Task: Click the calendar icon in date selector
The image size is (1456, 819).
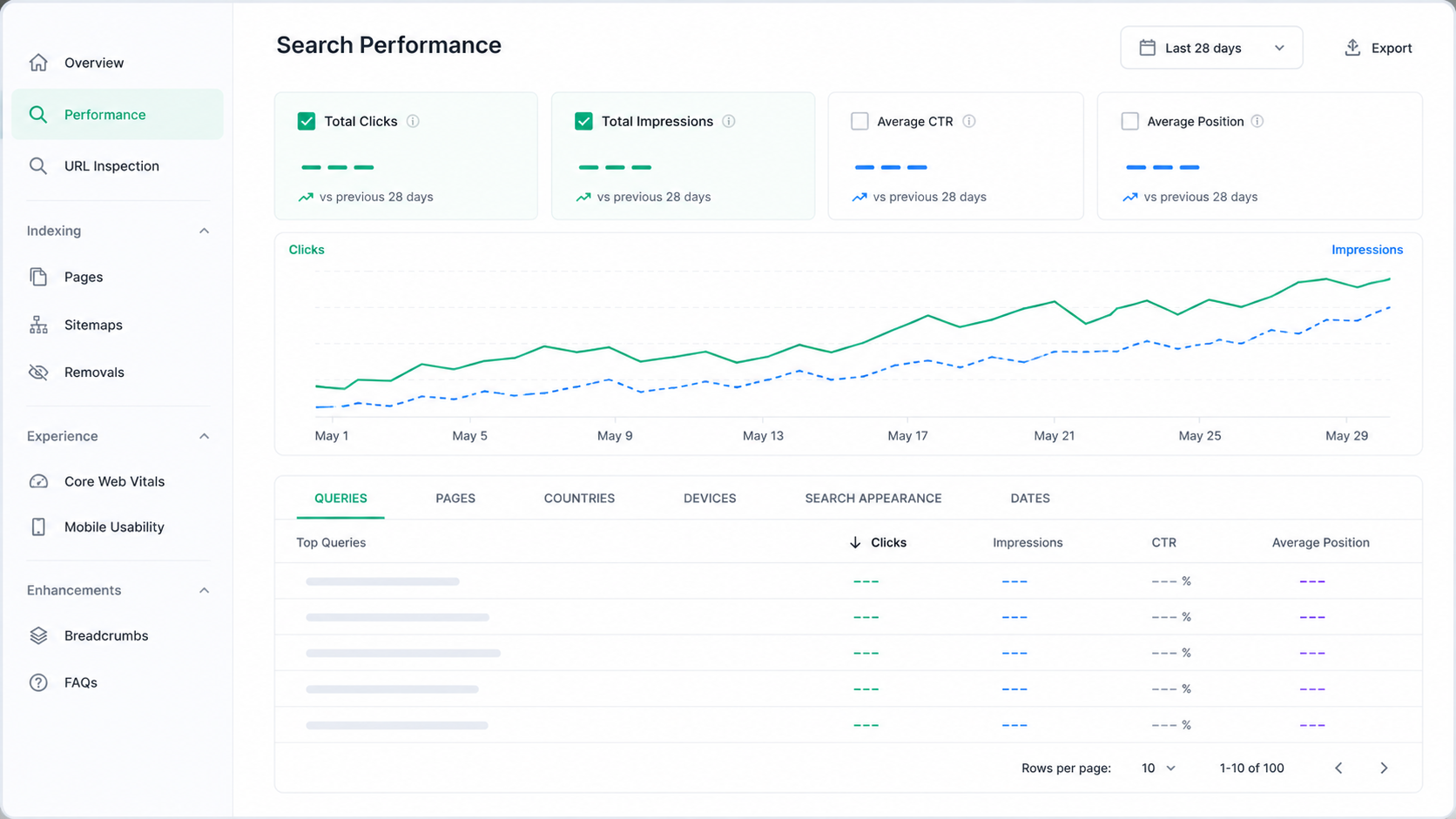Action: click(1148, 48)
